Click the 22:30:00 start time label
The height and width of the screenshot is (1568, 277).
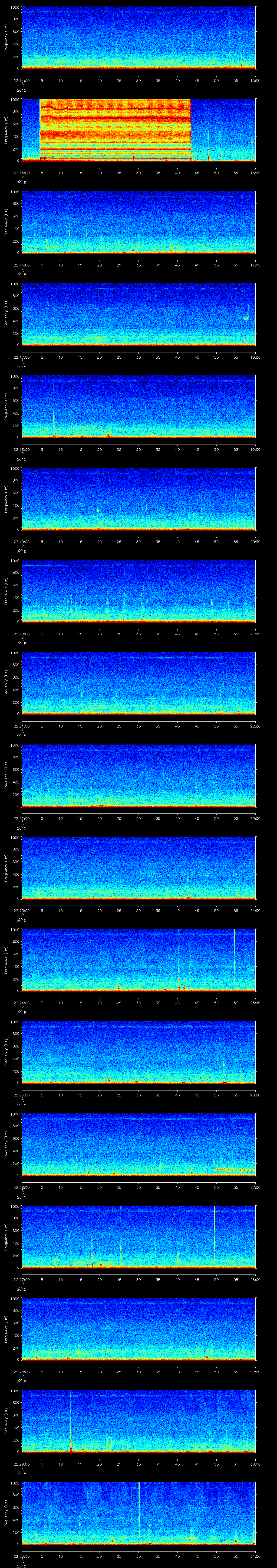21,1556
